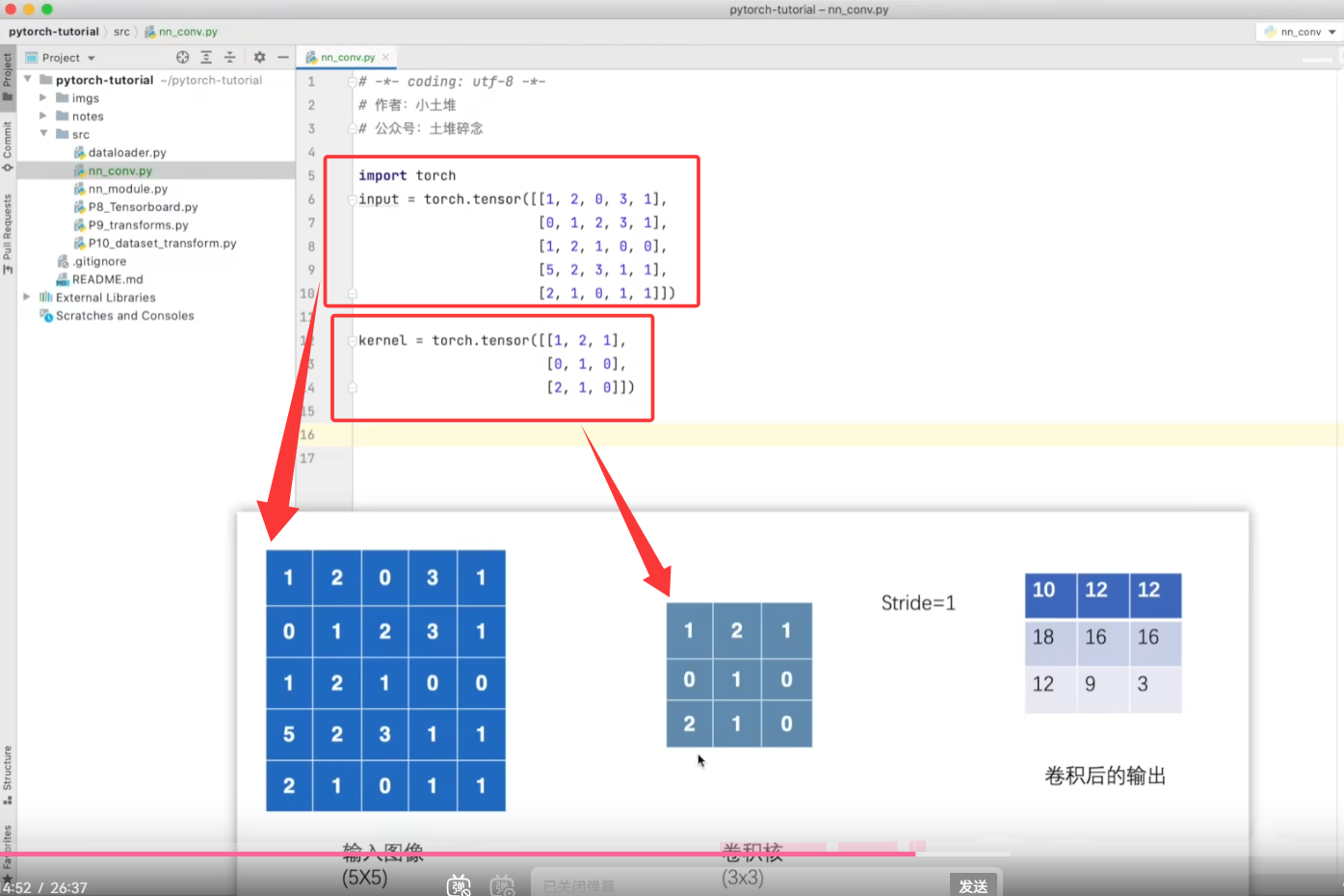Click the Collapse All icon in Project panel
Screen dimensions: 1344x896
click(229, 58)
